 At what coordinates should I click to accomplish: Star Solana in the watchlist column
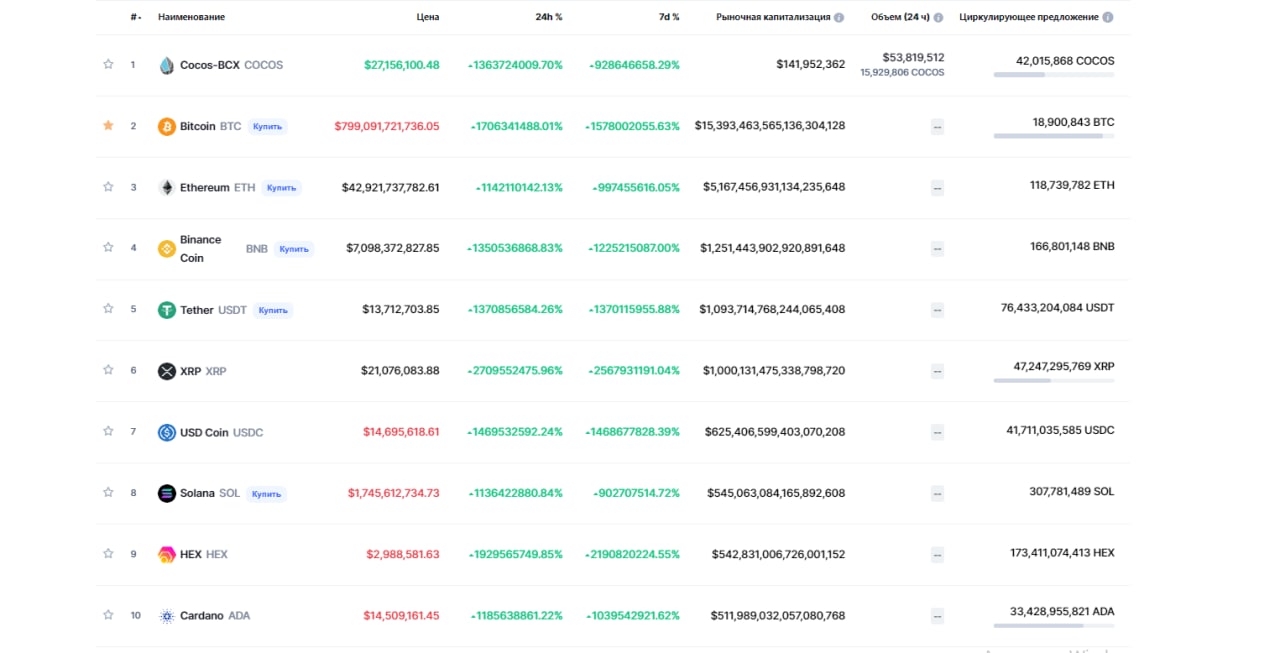pos(108,492)
